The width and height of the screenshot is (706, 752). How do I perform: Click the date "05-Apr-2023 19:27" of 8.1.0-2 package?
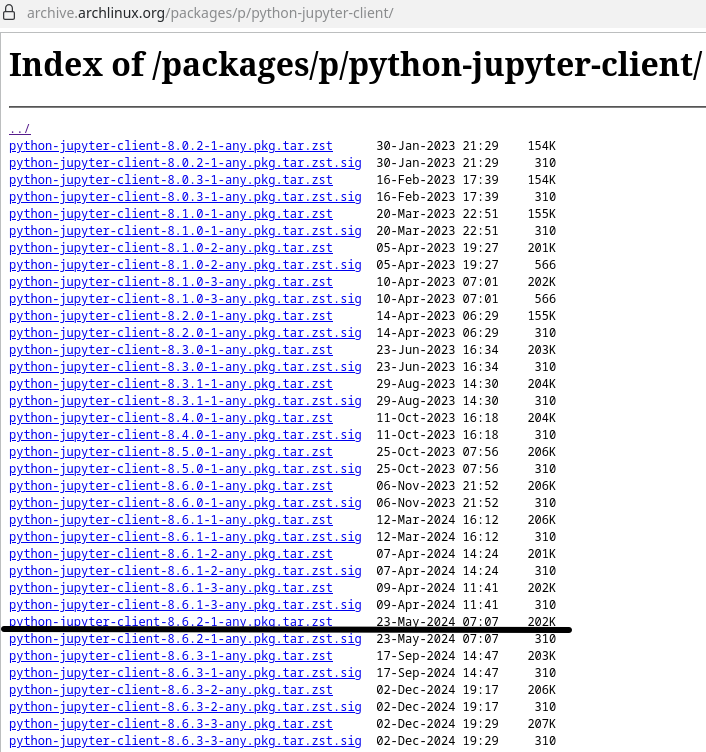pyautogui.click(x=437, y=248)
